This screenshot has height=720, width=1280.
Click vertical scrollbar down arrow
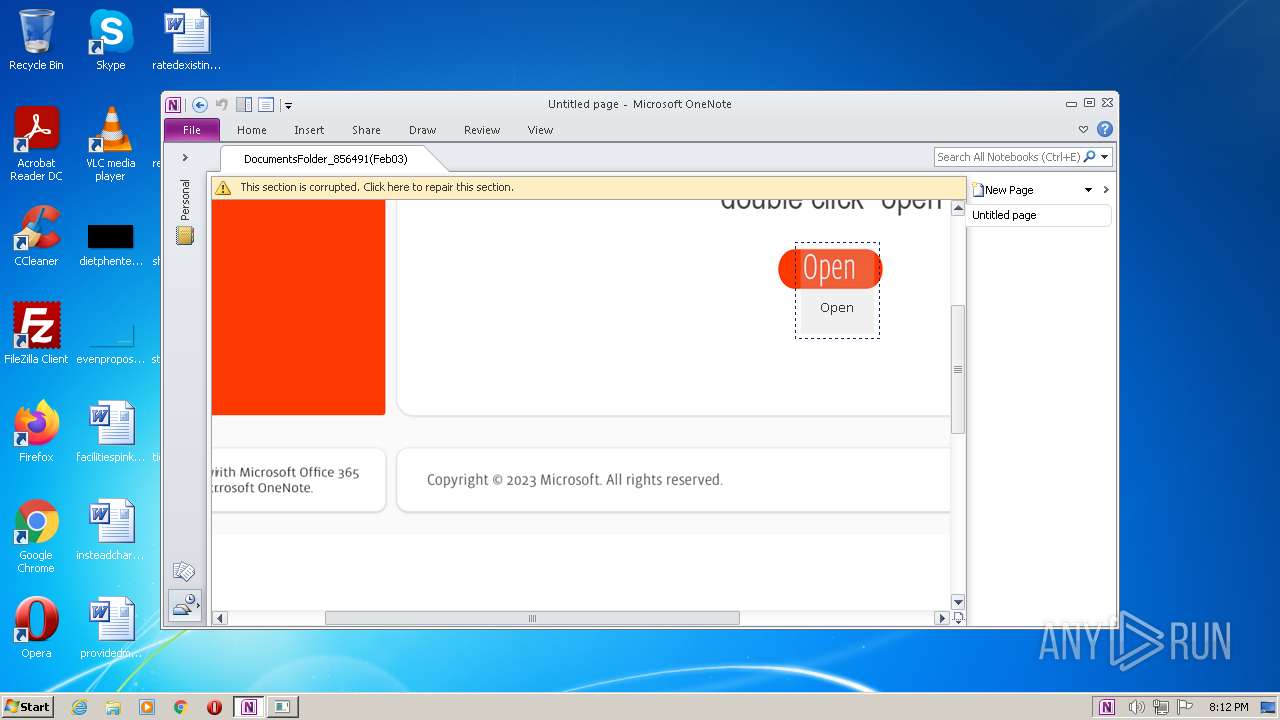[x=958, y=602]
